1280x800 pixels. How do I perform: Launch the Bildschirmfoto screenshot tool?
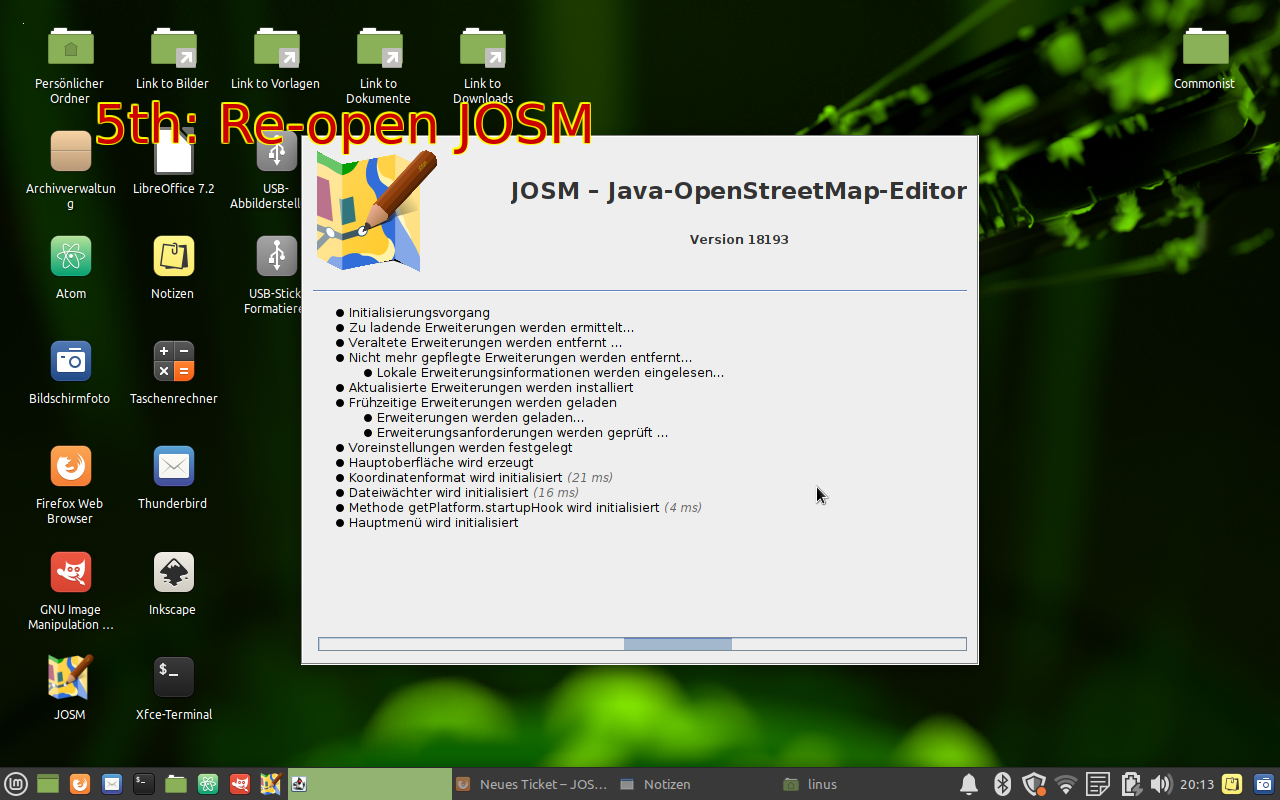pyautogui.click(x=71, y=361)
